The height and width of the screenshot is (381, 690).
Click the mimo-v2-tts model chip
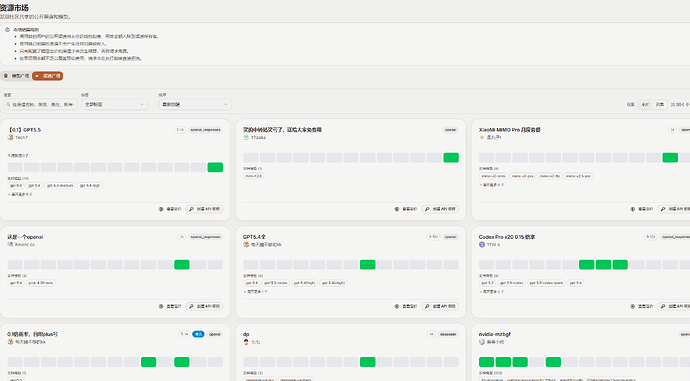pos(550,176)
